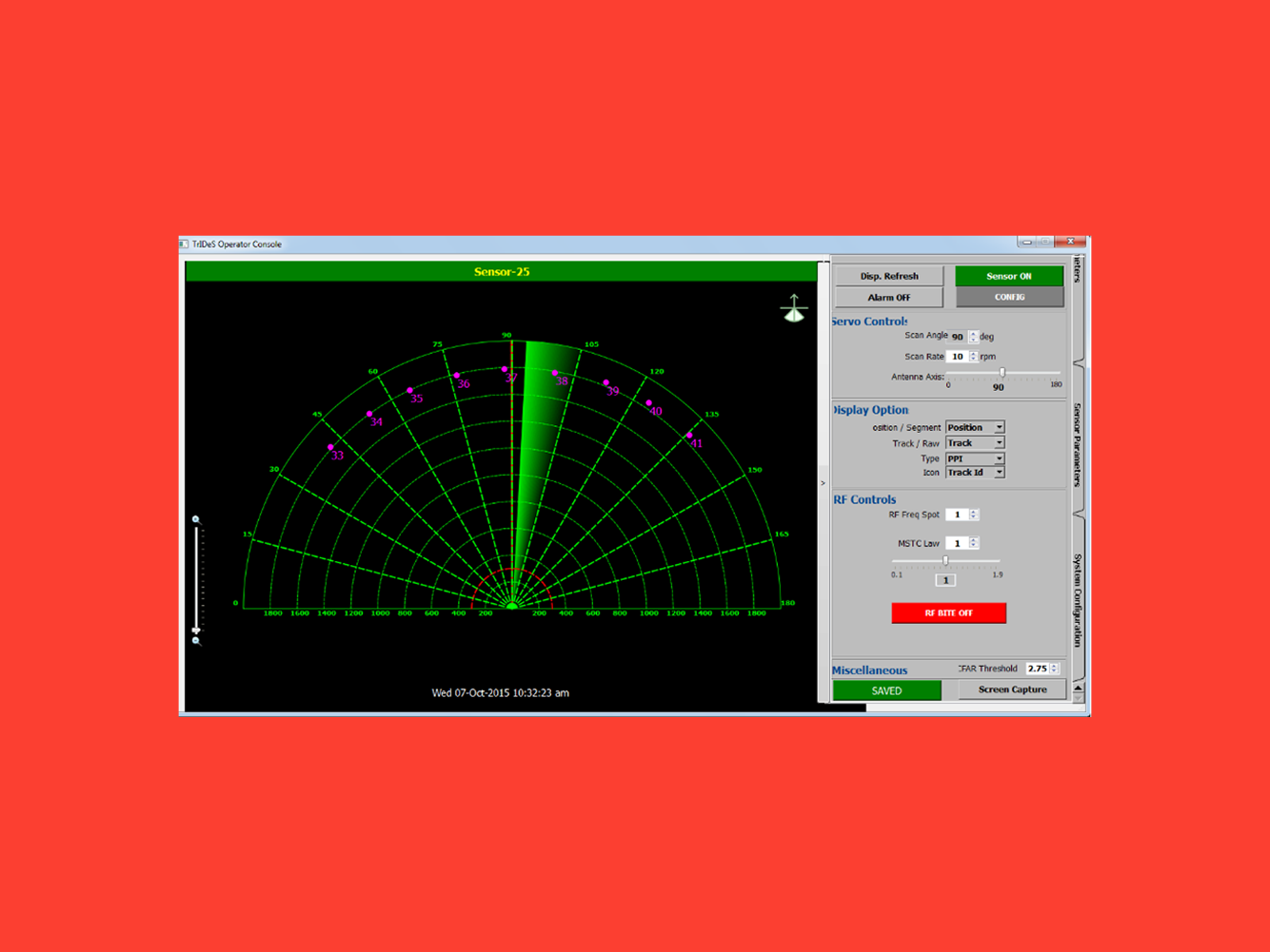
Task: Click inside the Scan Rate value field
Action: point(958,356)
